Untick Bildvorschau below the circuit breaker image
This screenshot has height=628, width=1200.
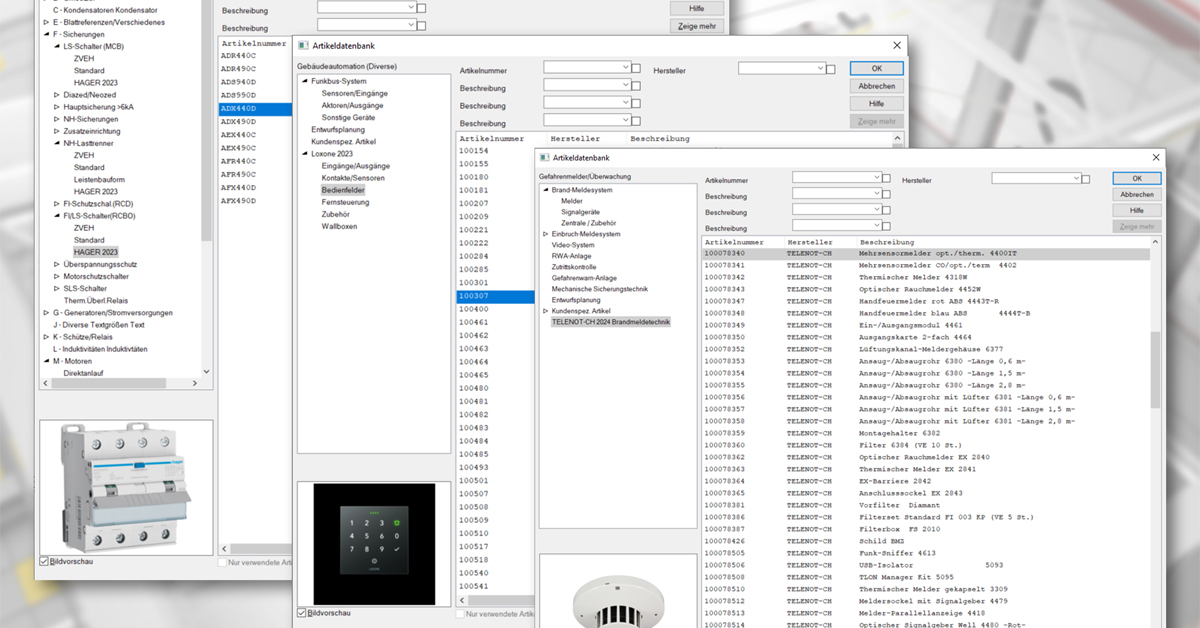click(44, 561)
